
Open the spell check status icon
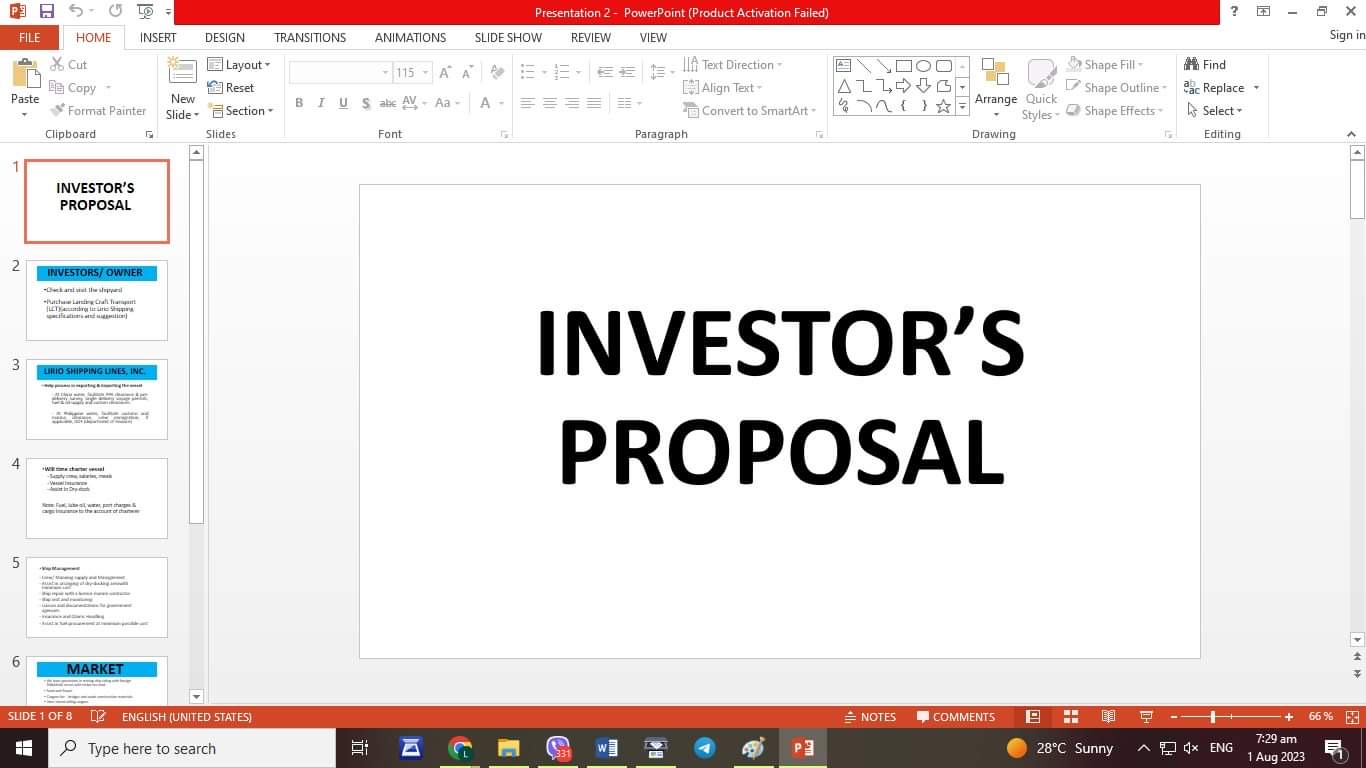coord(97,717)
